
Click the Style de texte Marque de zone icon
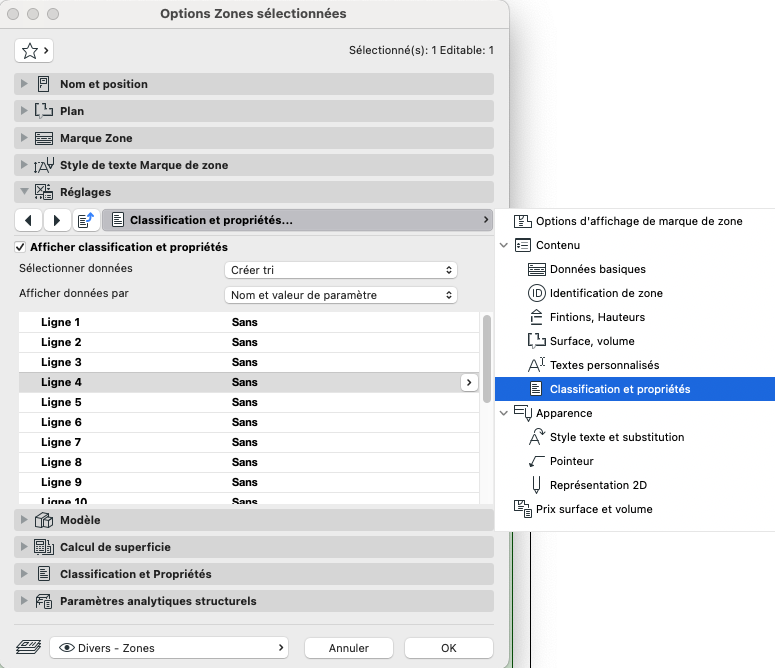click(x=43, y=165)
